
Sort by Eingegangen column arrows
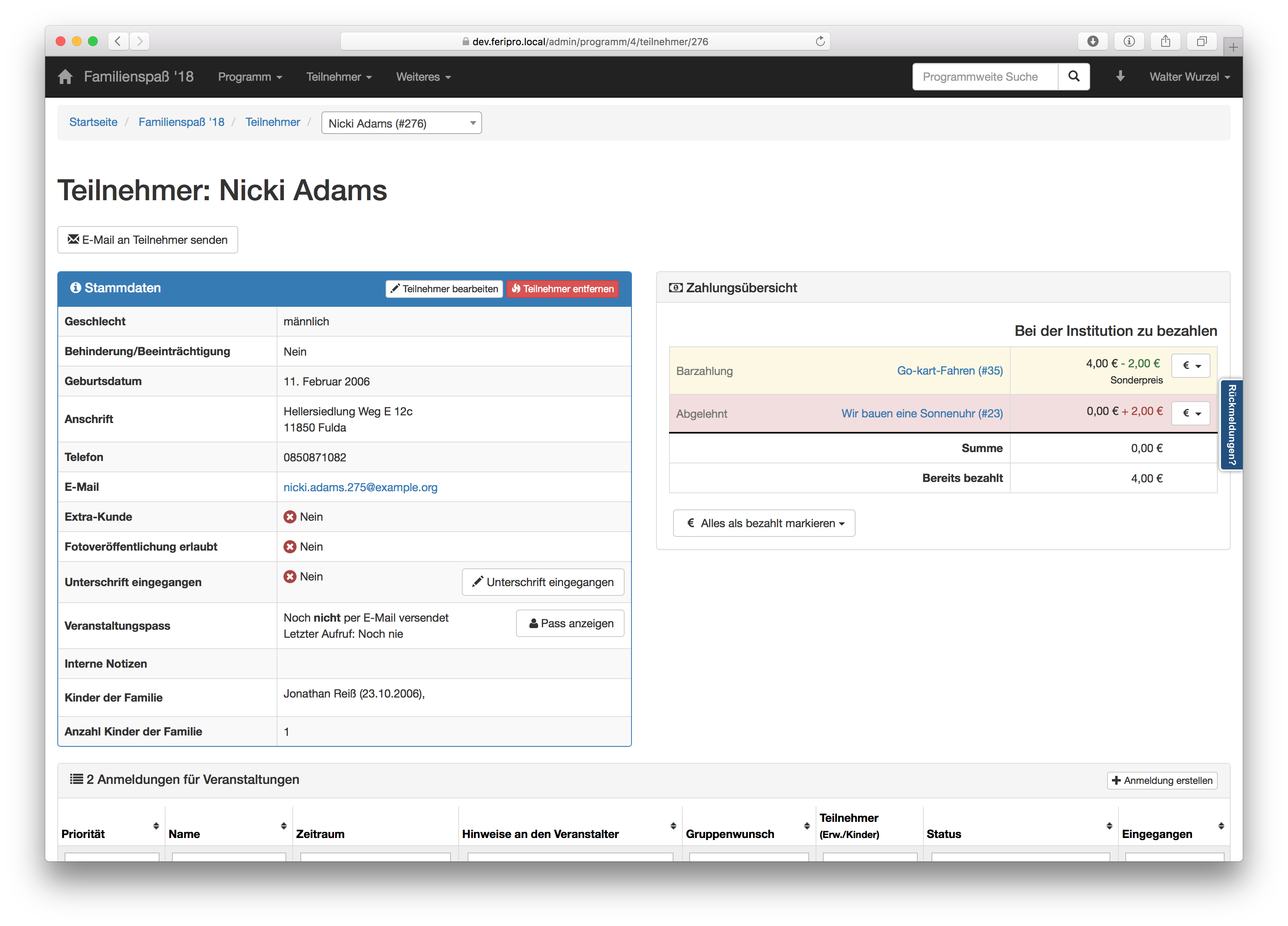[x=1221, y=826]
